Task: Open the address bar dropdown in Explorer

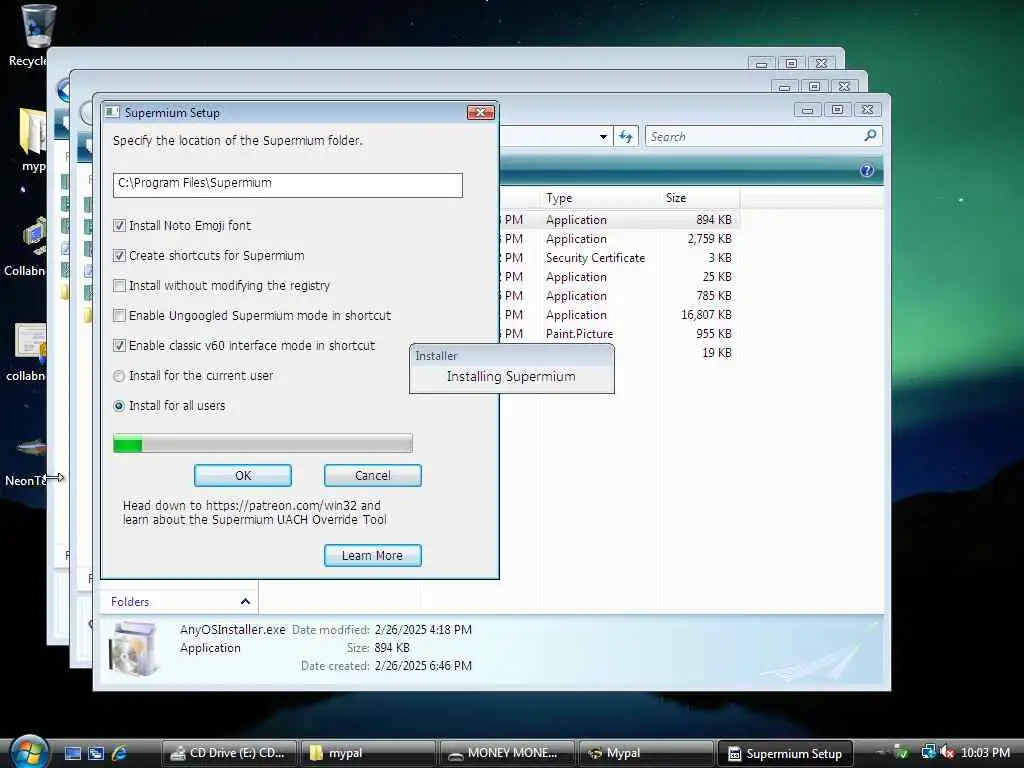Action: coord(603,136)
